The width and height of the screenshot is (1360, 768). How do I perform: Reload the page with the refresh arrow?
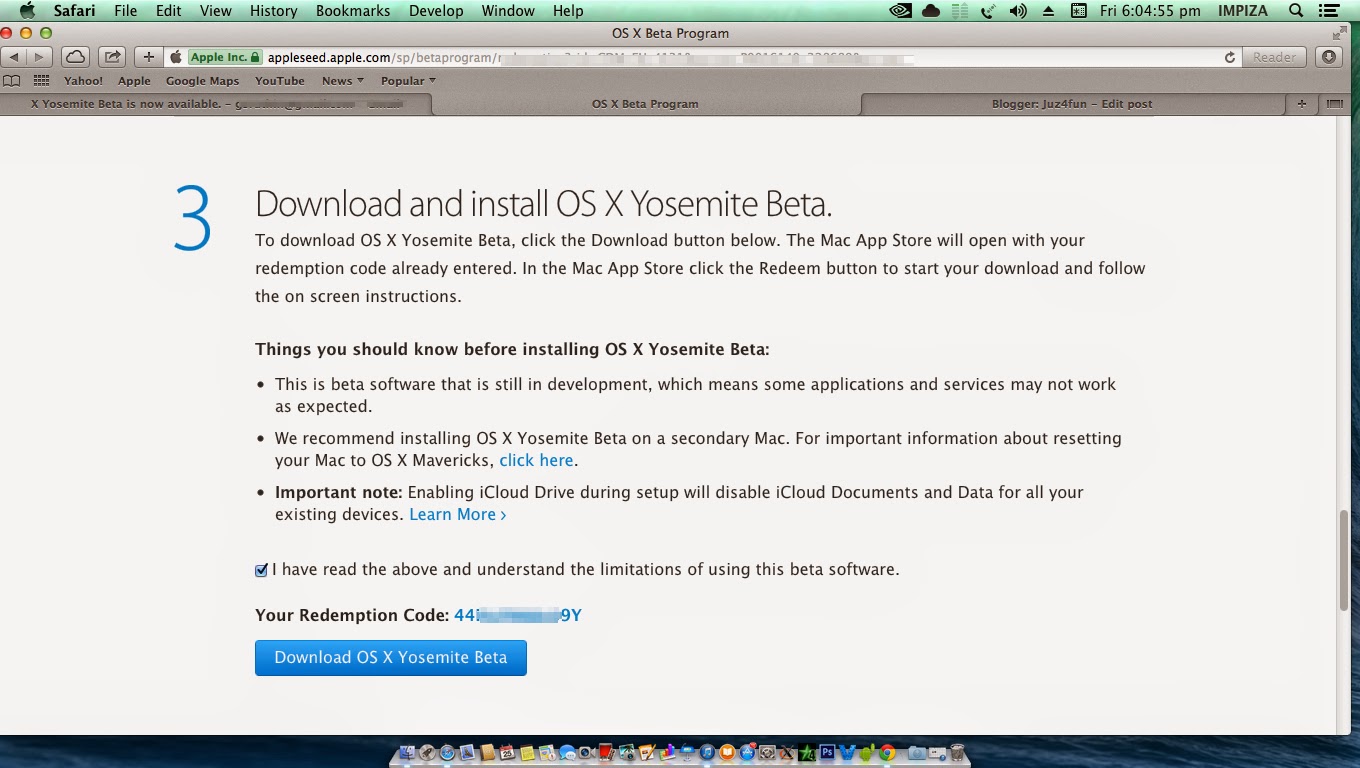(1229, 57)
